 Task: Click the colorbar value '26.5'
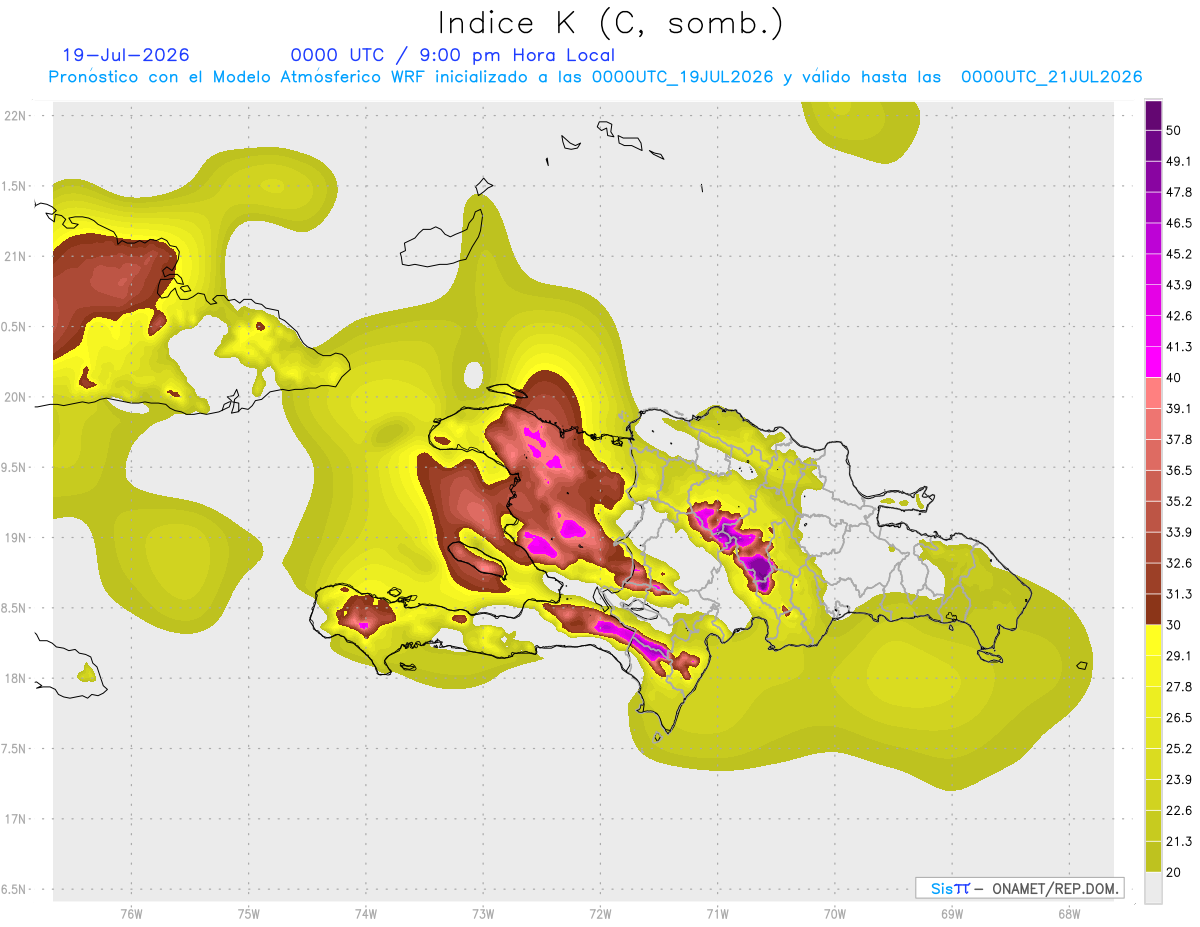point(1178,718)
